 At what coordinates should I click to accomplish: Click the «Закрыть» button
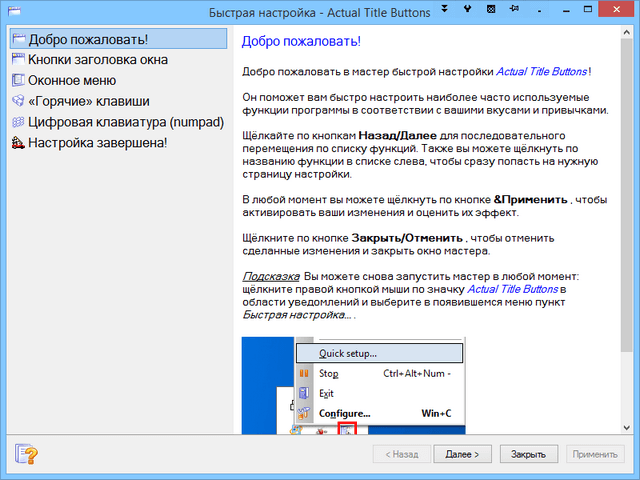tap(528, 454)
